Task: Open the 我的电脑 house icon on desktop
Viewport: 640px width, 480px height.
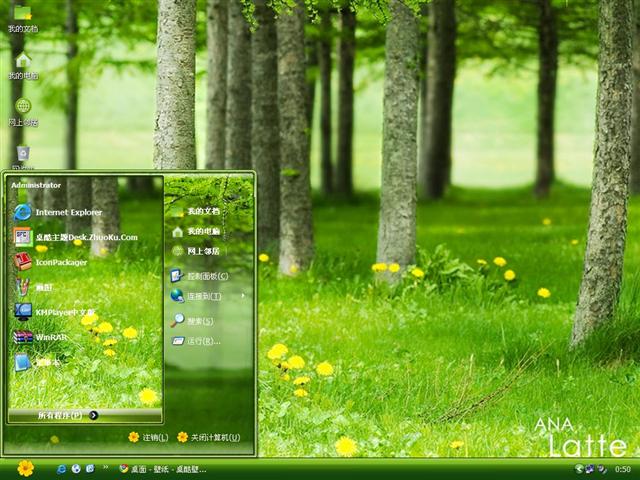Action: coord(22,61)
